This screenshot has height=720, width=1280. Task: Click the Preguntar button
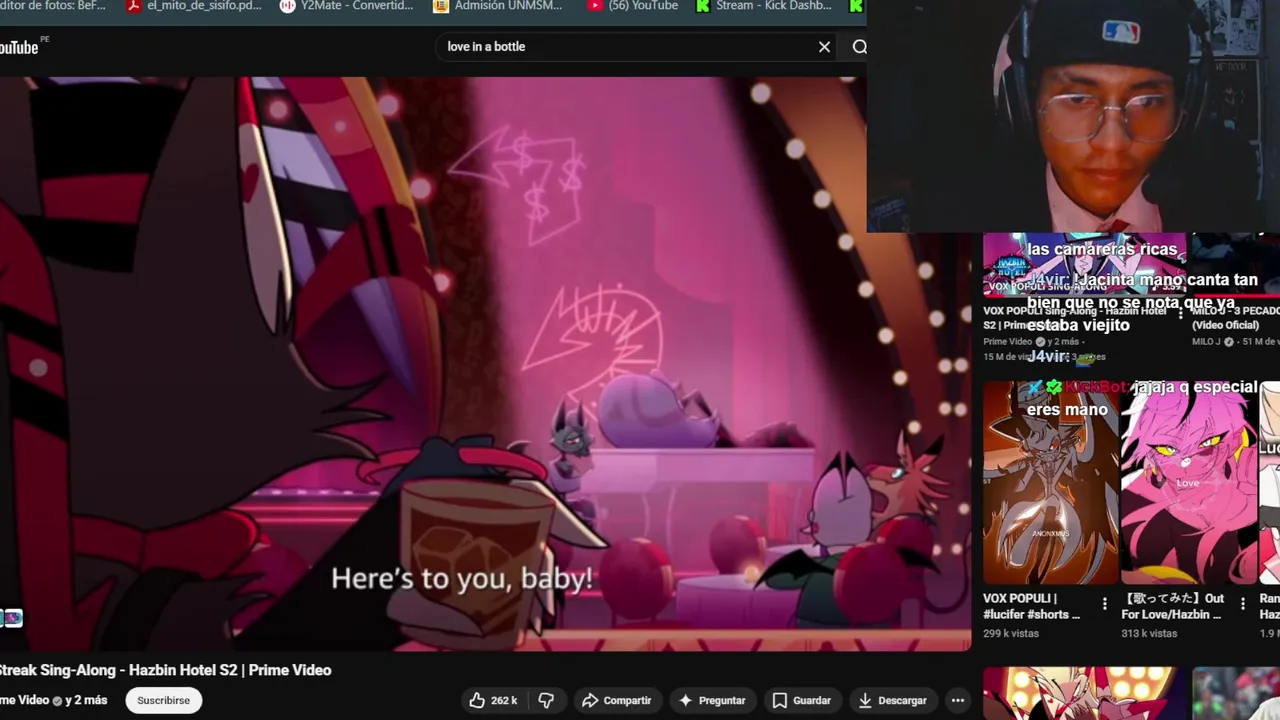point(712,701)
